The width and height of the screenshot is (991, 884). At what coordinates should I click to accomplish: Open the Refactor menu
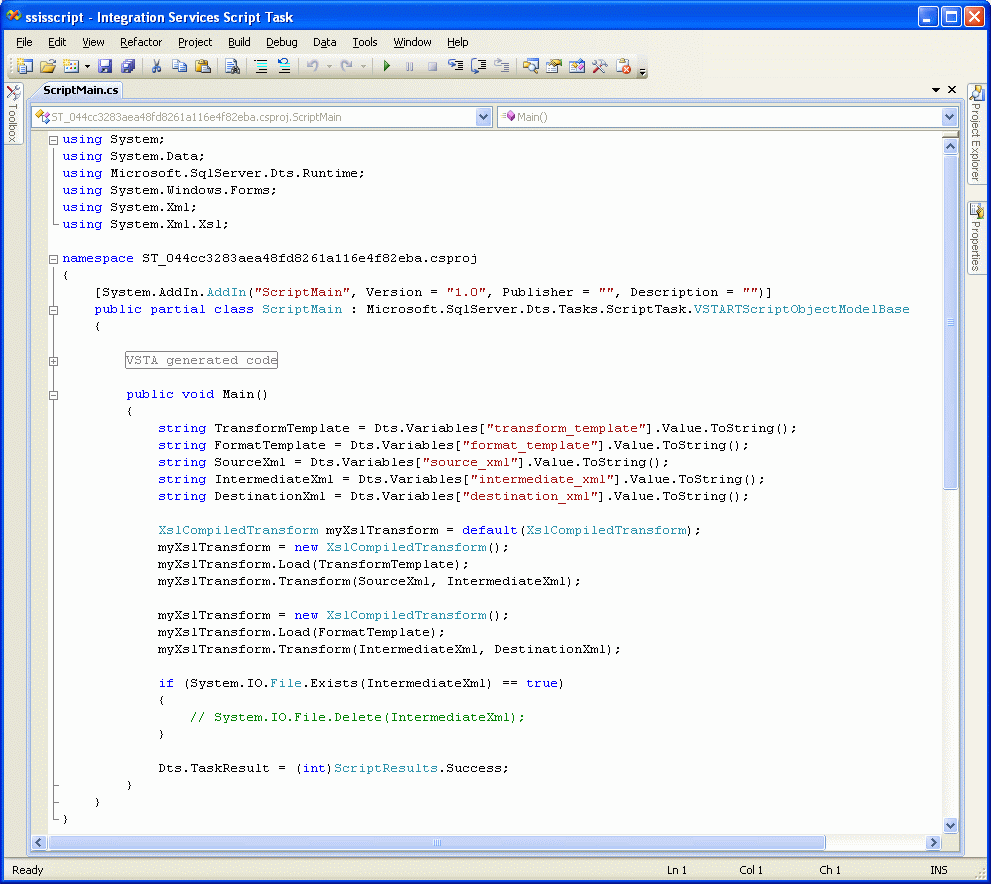pos(141,42)
